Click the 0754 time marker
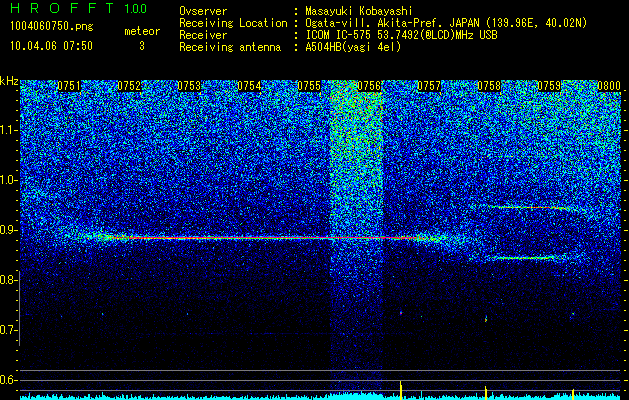This screenshot has width=629, height=400. coord(249,86)
